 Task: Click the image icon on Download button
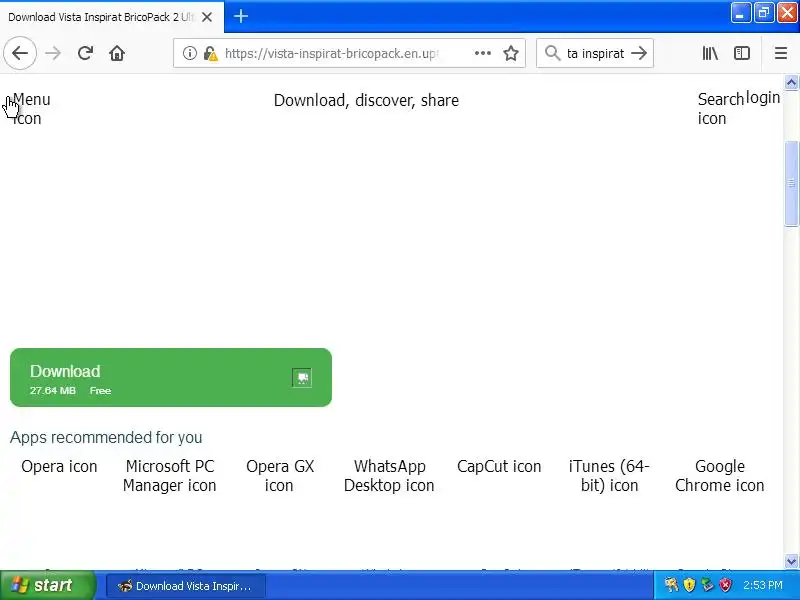pyautogui.click(x=302, y=378)
